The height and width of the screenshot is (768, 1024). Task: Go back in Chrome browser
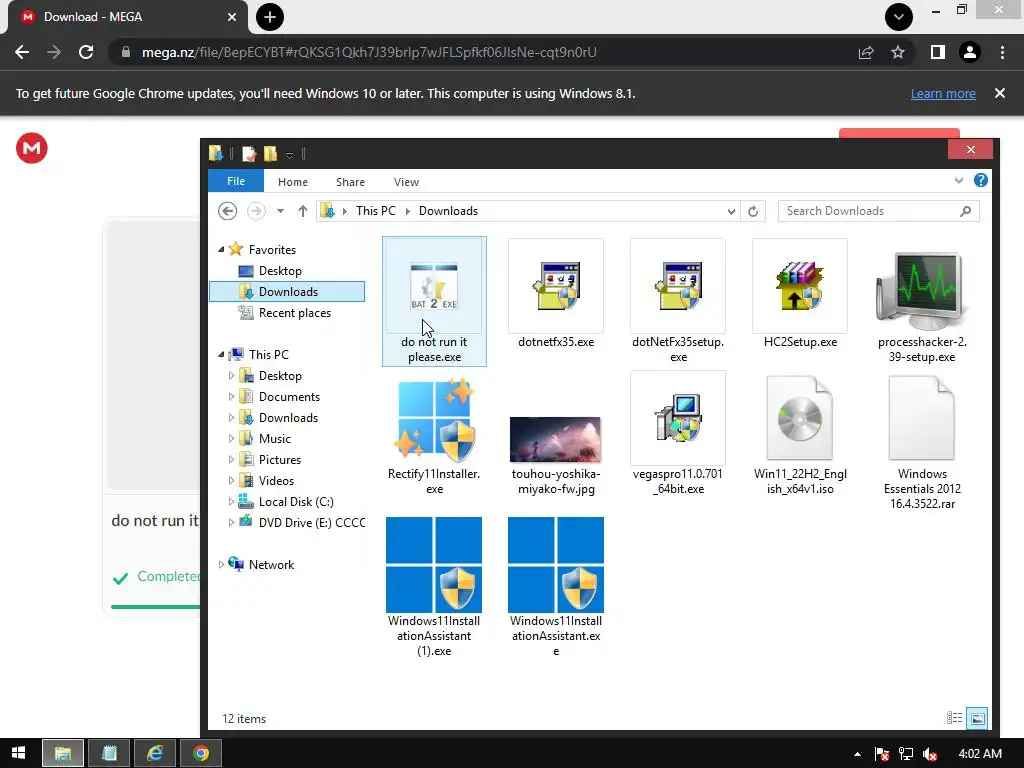(x=22, y=52)
